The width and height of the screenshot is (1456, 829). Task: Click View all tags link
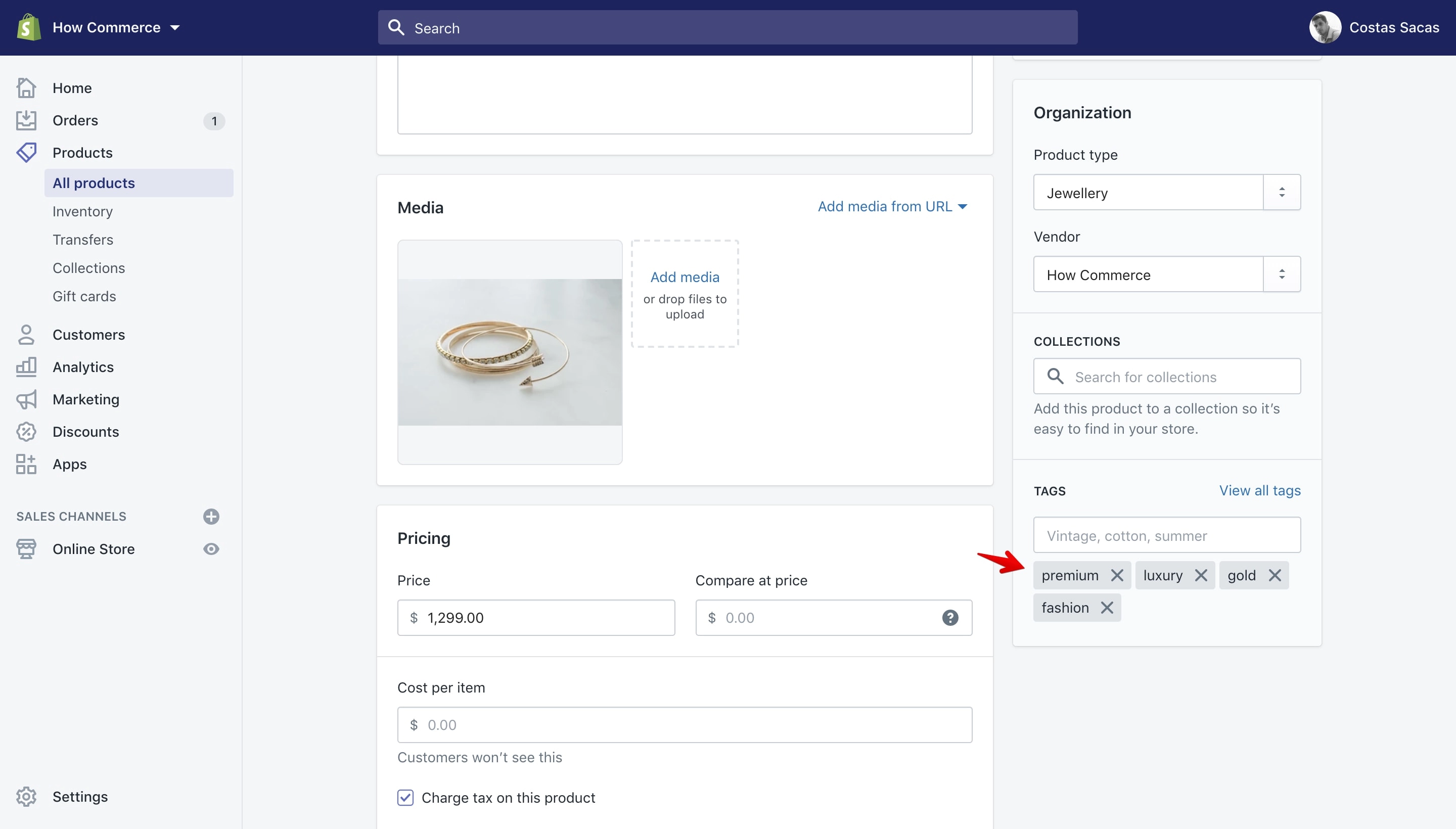tap(1259, 490)
